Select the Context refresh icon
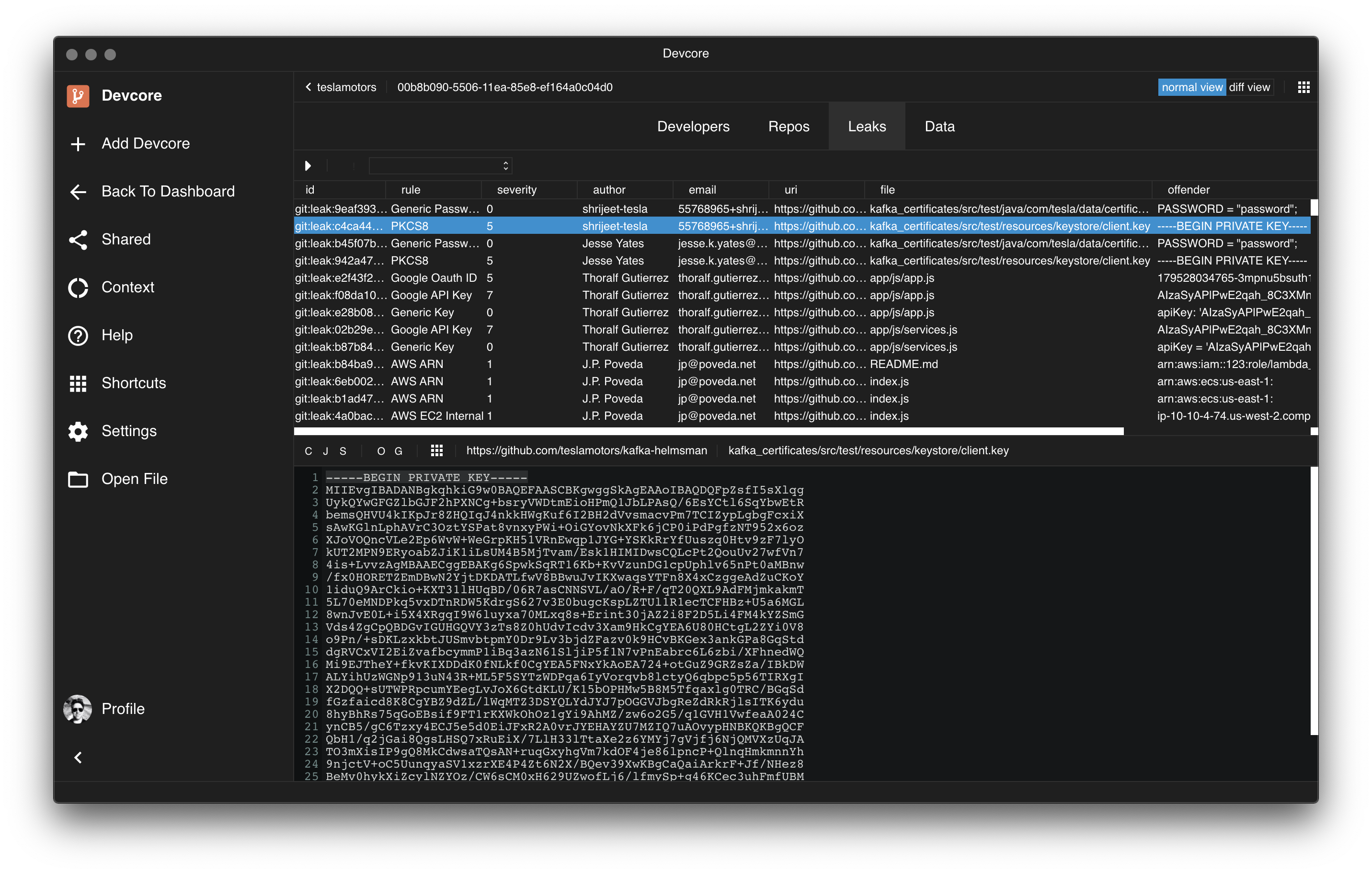This screenshot has height=874, width=1372. 78,287
